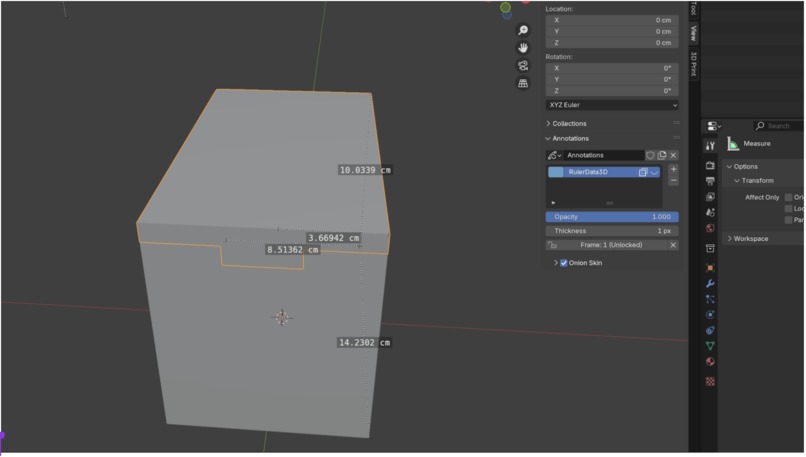
Task: Click the viewport zoom magnifier icon
Action: (523, 30)
